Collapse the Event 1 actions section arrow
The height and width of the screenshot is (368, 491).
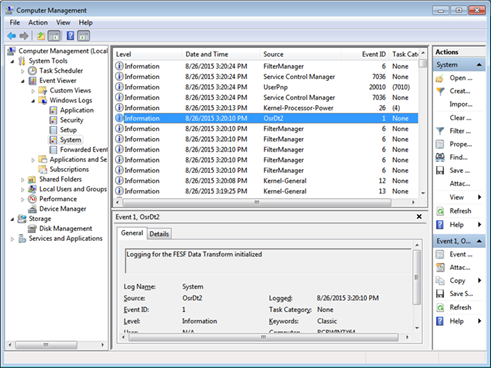(x=479, y=241)
